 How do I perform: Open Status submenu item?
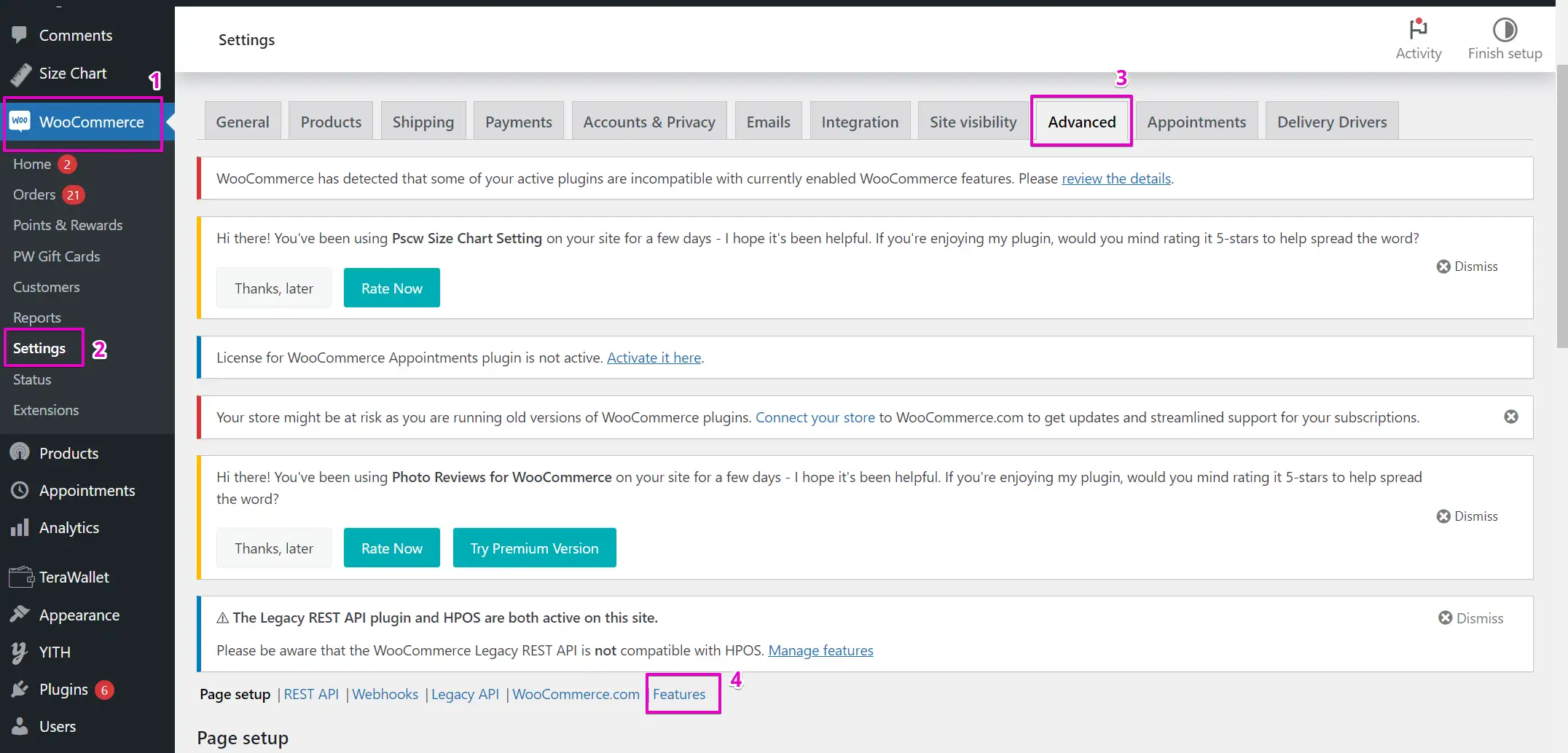point(32,379)
